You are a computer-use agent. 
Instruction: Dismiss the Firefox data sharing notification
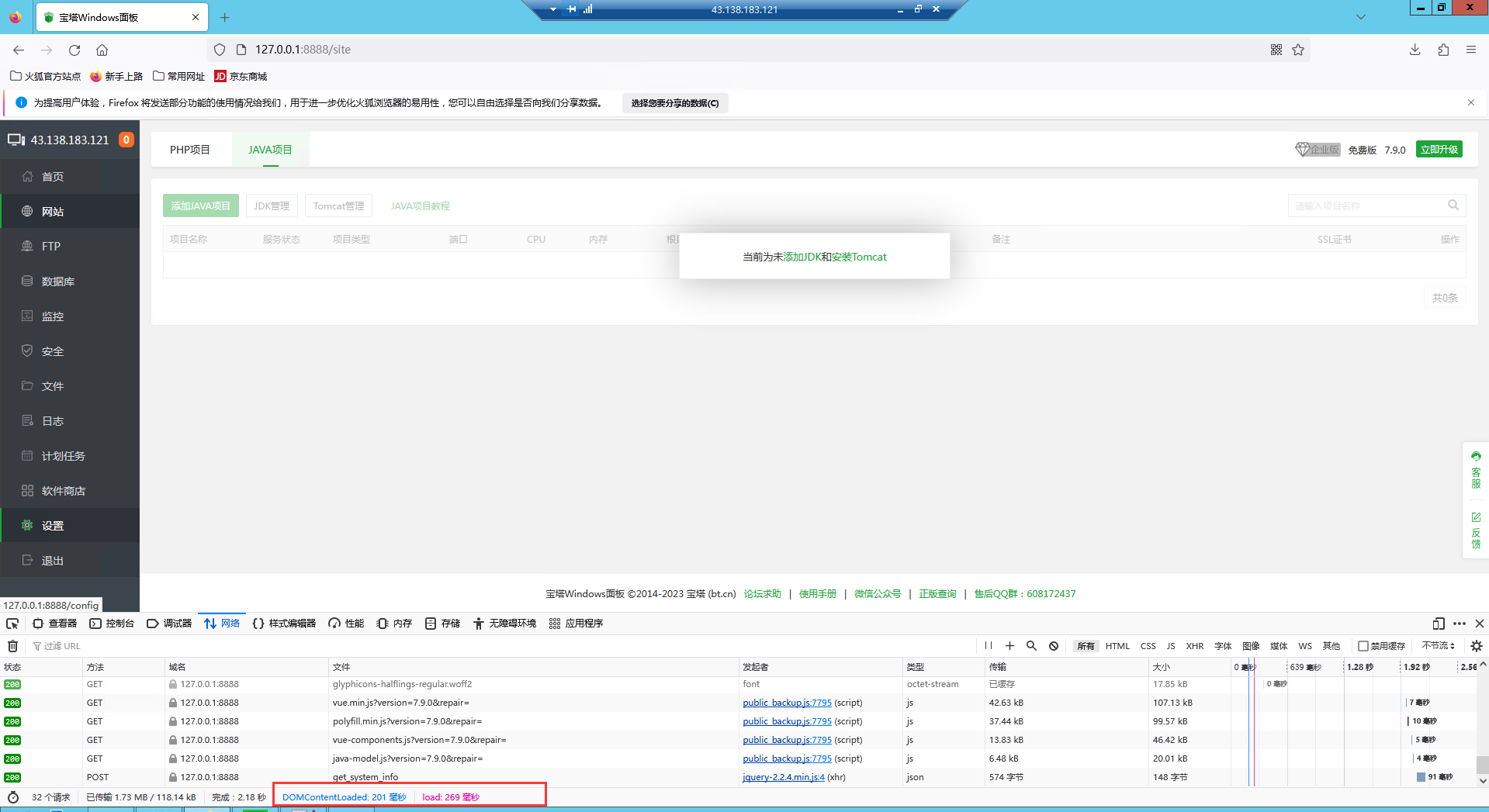1470,102
